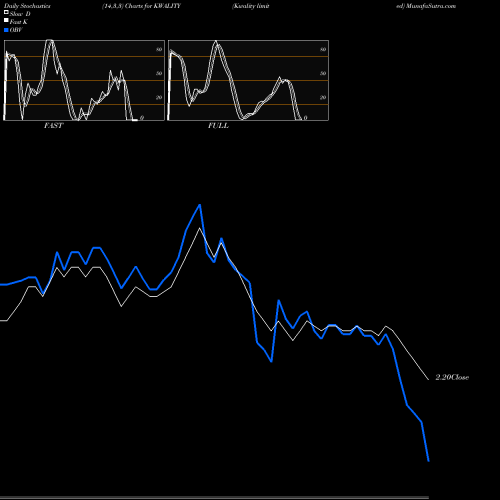
Task: Click the blue OBV legend swatch
Action: pyautogui.click(x=6, y=30)
